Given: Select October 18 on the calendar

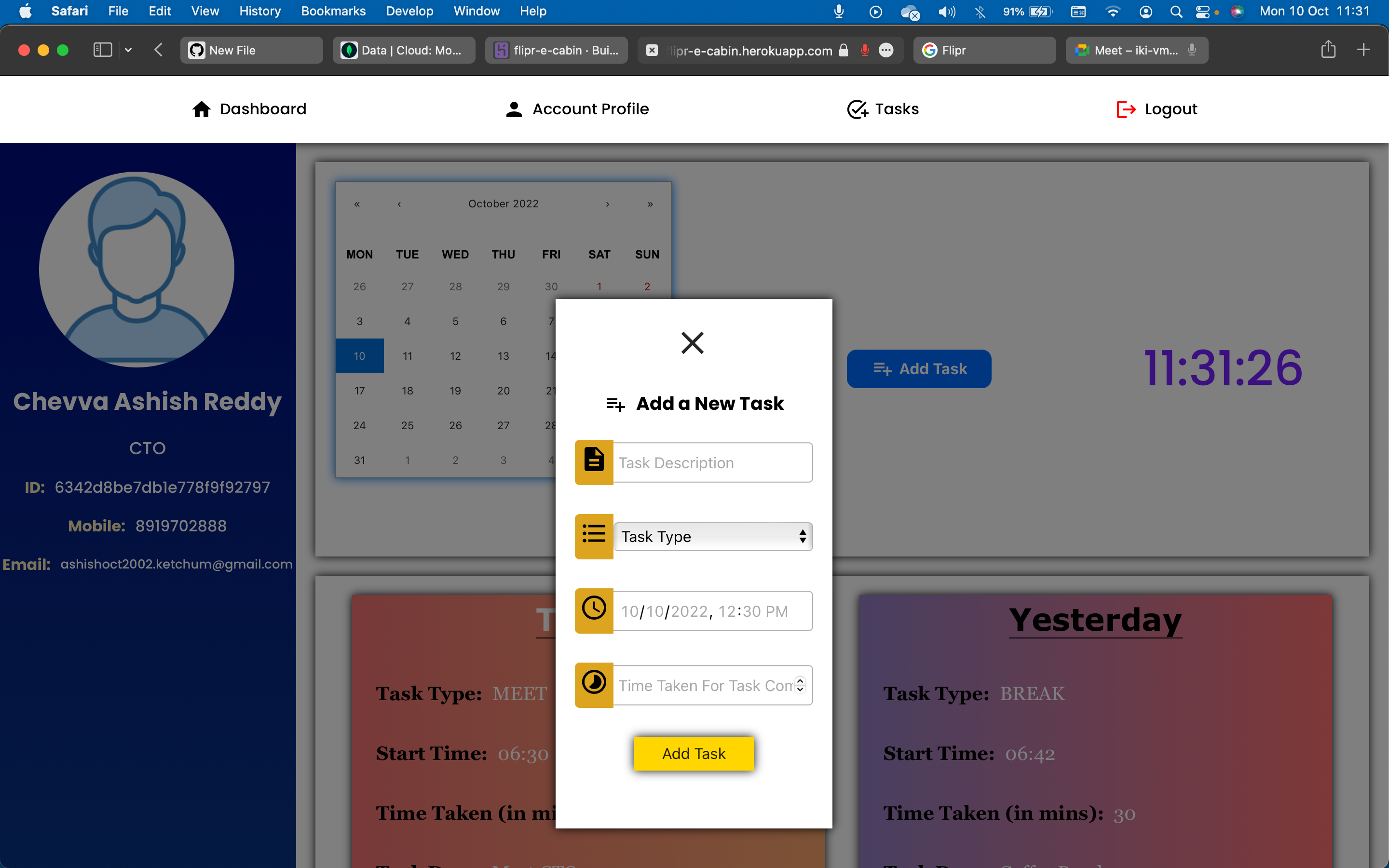Looking at the screenshot, I should pos(407,391).
